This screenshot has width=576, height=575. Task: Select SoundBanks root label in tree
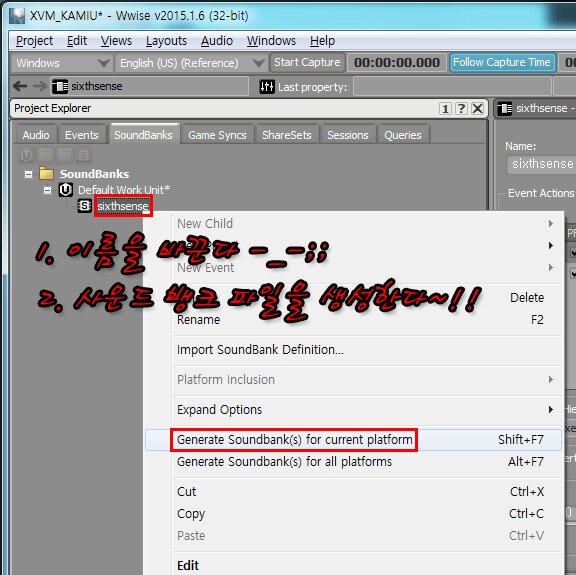tap(94, 174)
